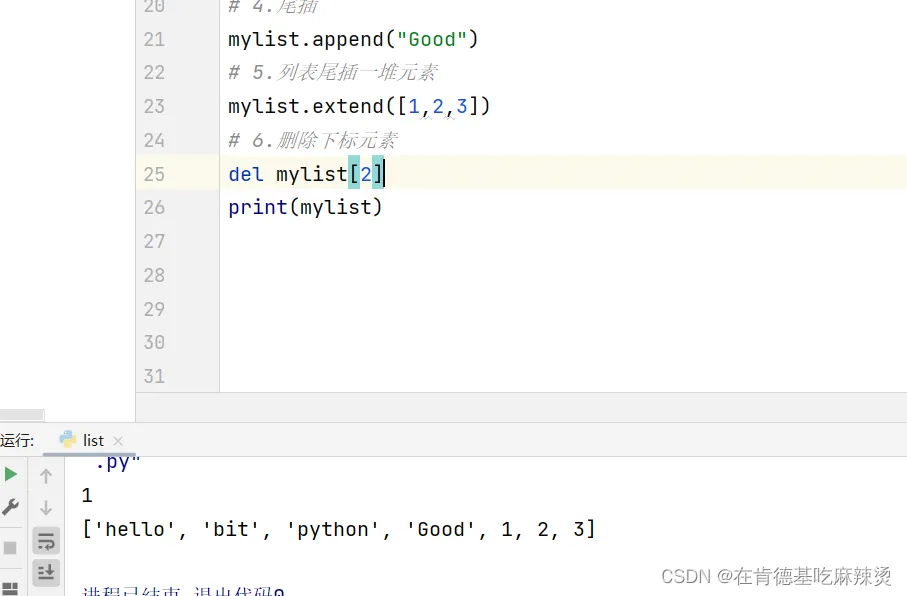Screen dimensions: 907x596
Task: Click the del mylist[2] line
Action: pos(305,174)
